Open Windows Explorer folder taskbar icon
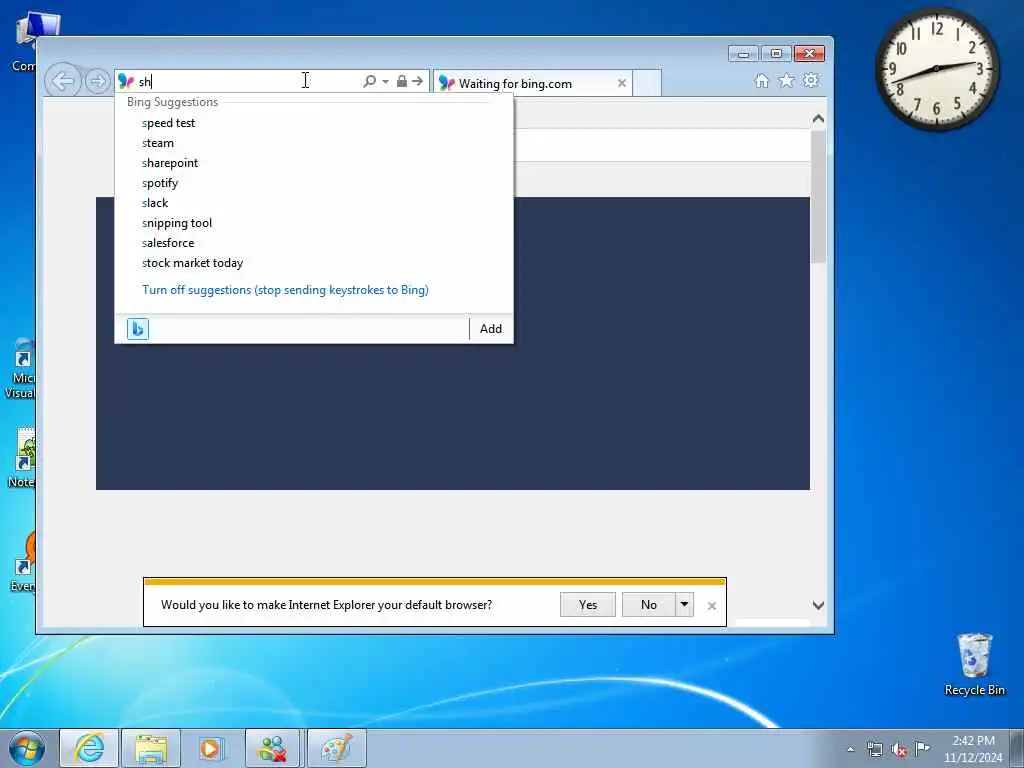The height and width of the screenshot is (768, 1024). (151, 748)
